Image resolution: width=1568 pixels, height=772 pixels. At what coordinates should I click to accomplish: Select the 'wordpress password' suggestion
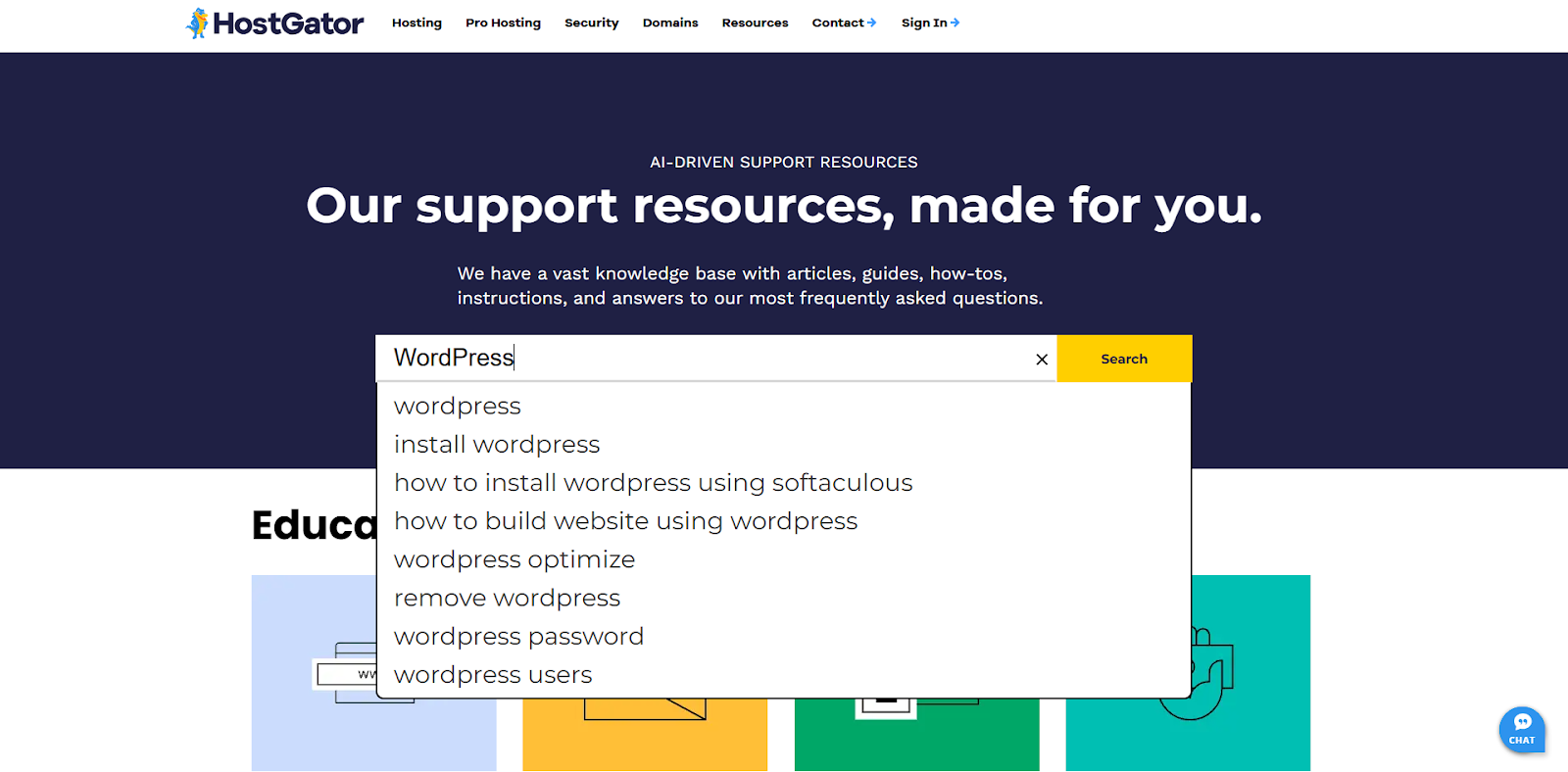pos(783,637)
